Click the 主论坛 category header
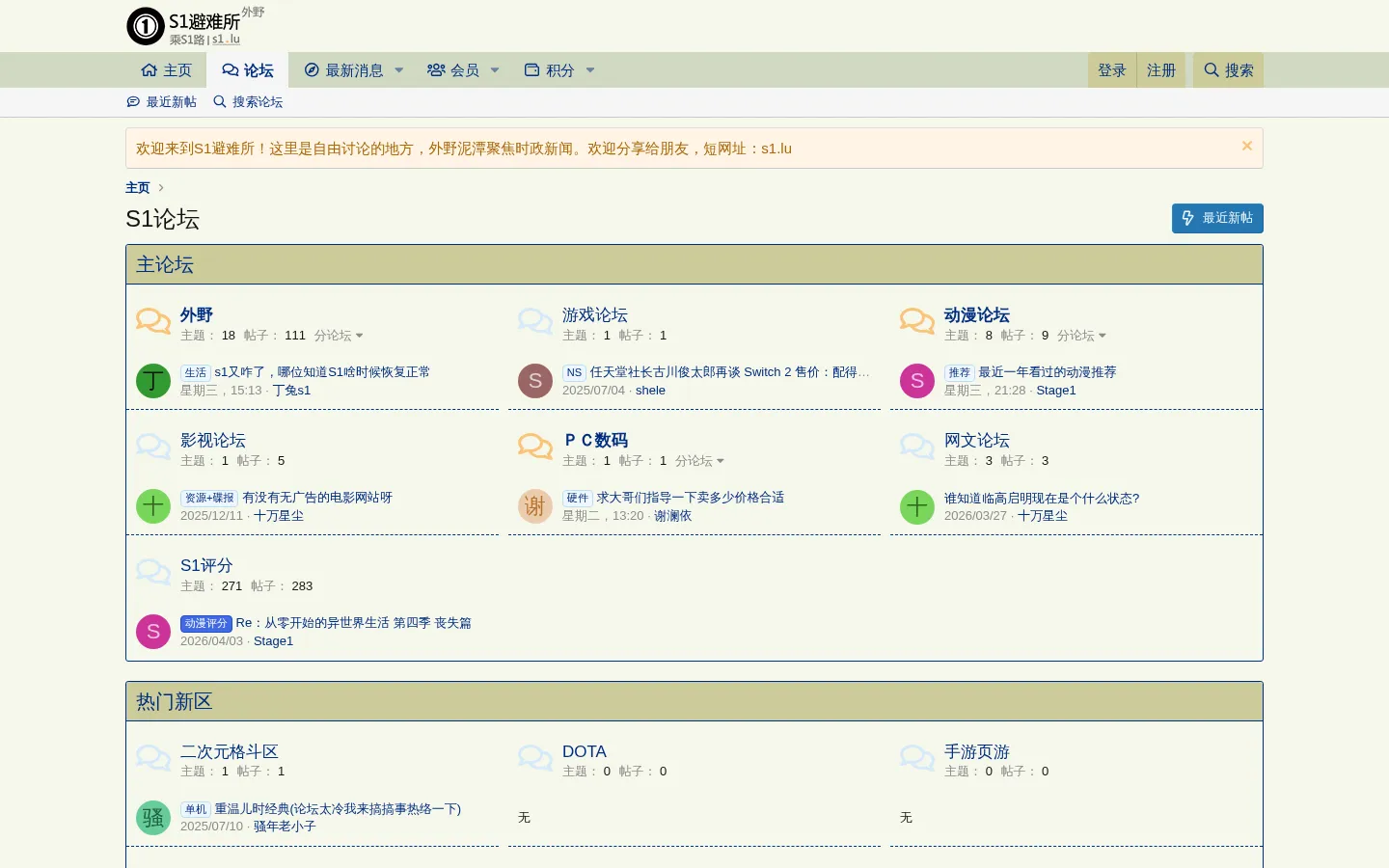1389x868 pixels. coord(165,264)
